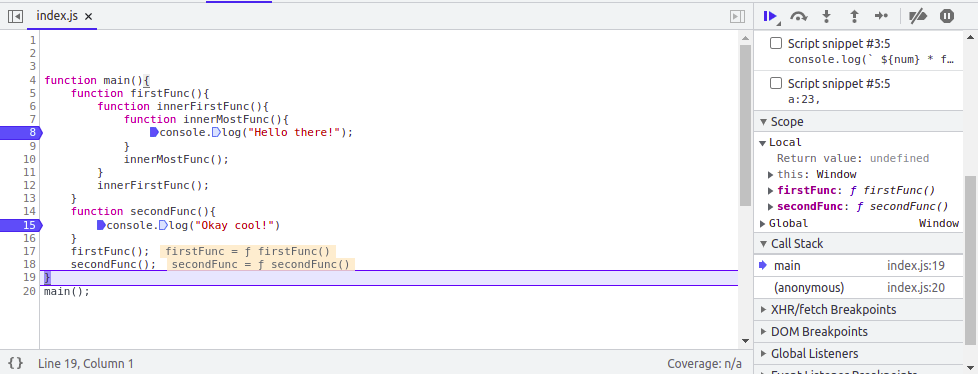Click the closing brace on line 19
The image size is (978, 374).
click(47, 277)
